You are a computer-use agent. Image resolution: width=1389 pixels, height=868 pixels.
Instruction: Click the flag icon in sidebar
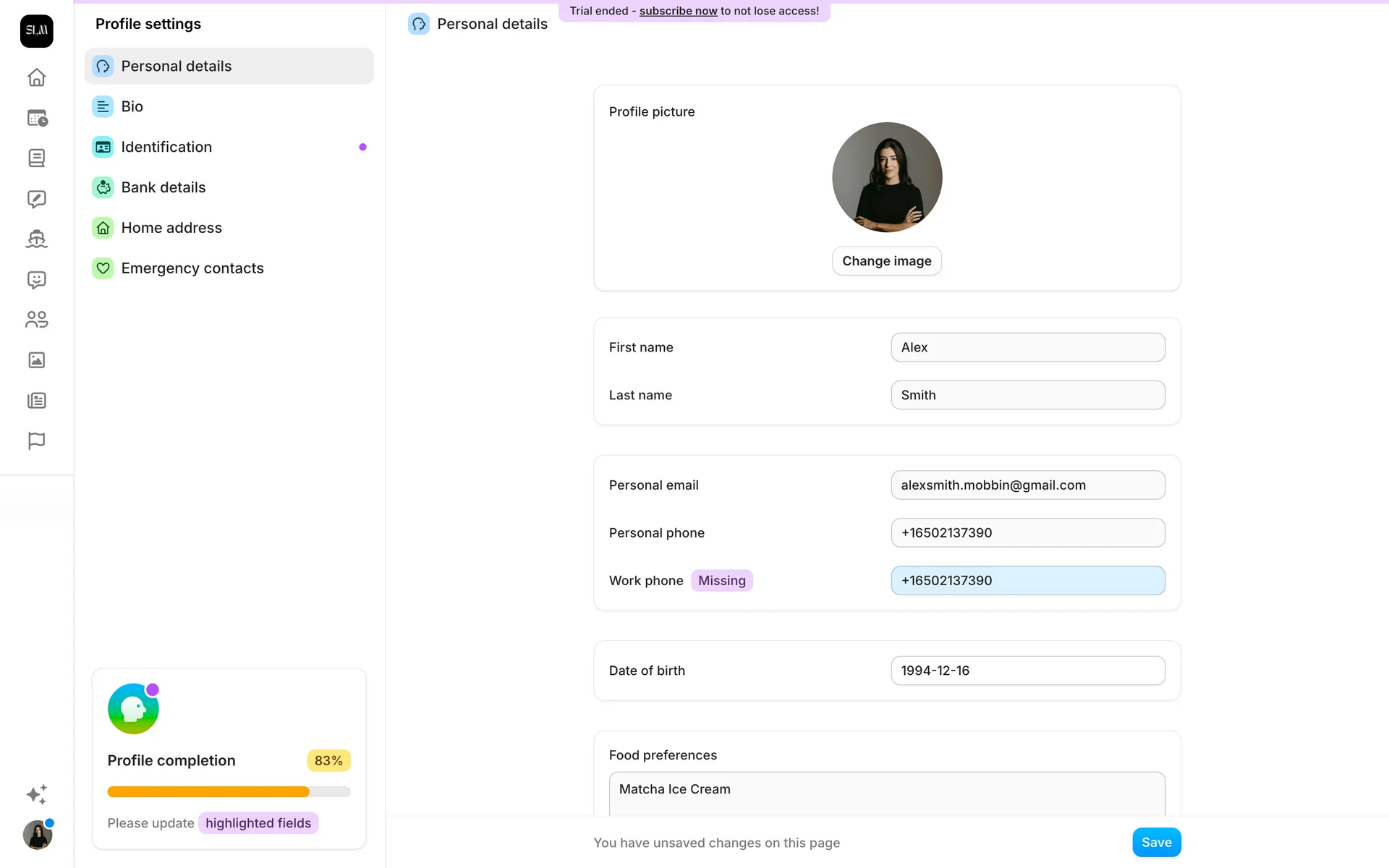36,441
